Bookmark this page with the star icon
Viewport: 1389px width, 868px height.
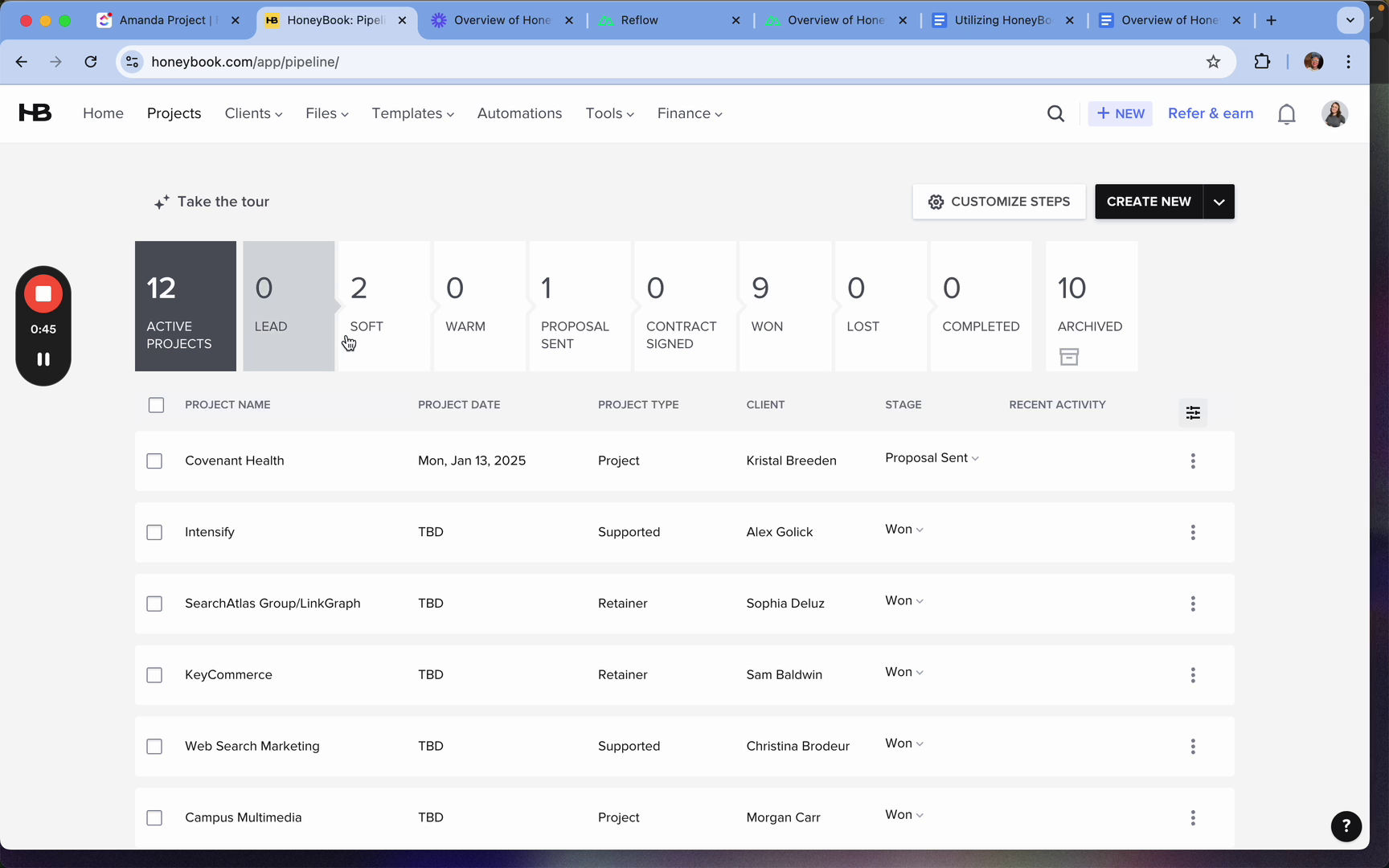click(x=1213, y=62)
